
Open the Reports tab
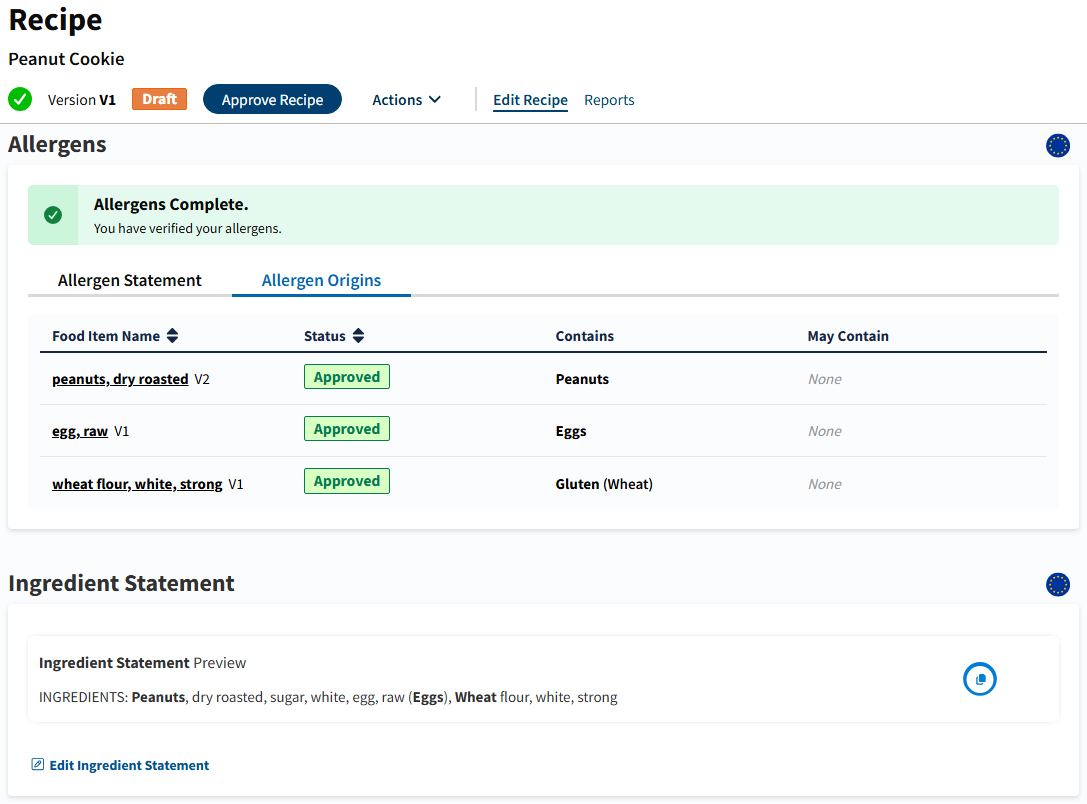[609, 100]
